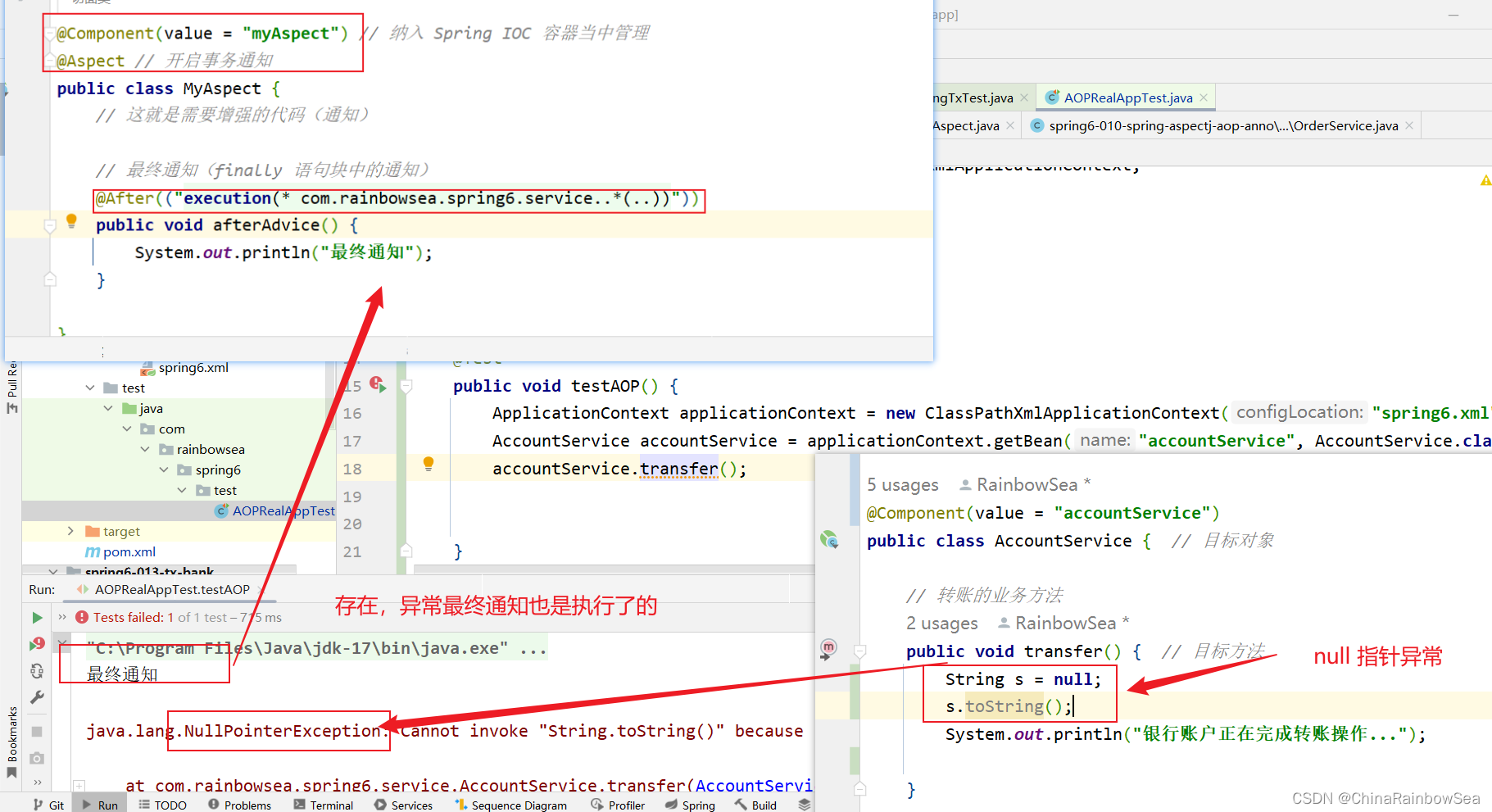
Task: Select the AOPRealAppTest.testAOP run tab
Action: (x=172, y=590)
